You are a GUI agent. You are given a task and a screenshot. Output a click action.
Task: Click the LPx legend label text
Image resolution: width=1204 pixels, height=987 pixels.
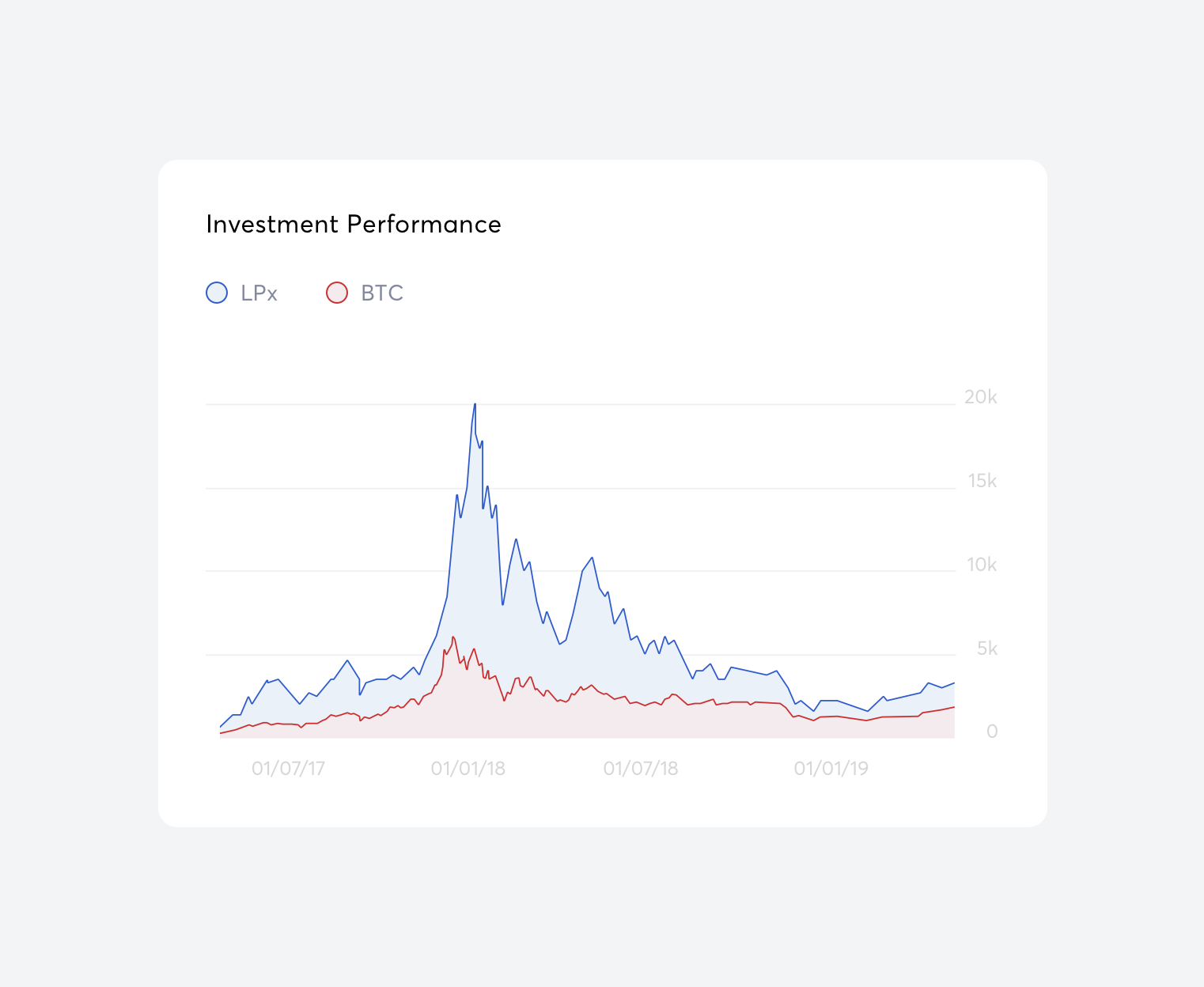259,293
